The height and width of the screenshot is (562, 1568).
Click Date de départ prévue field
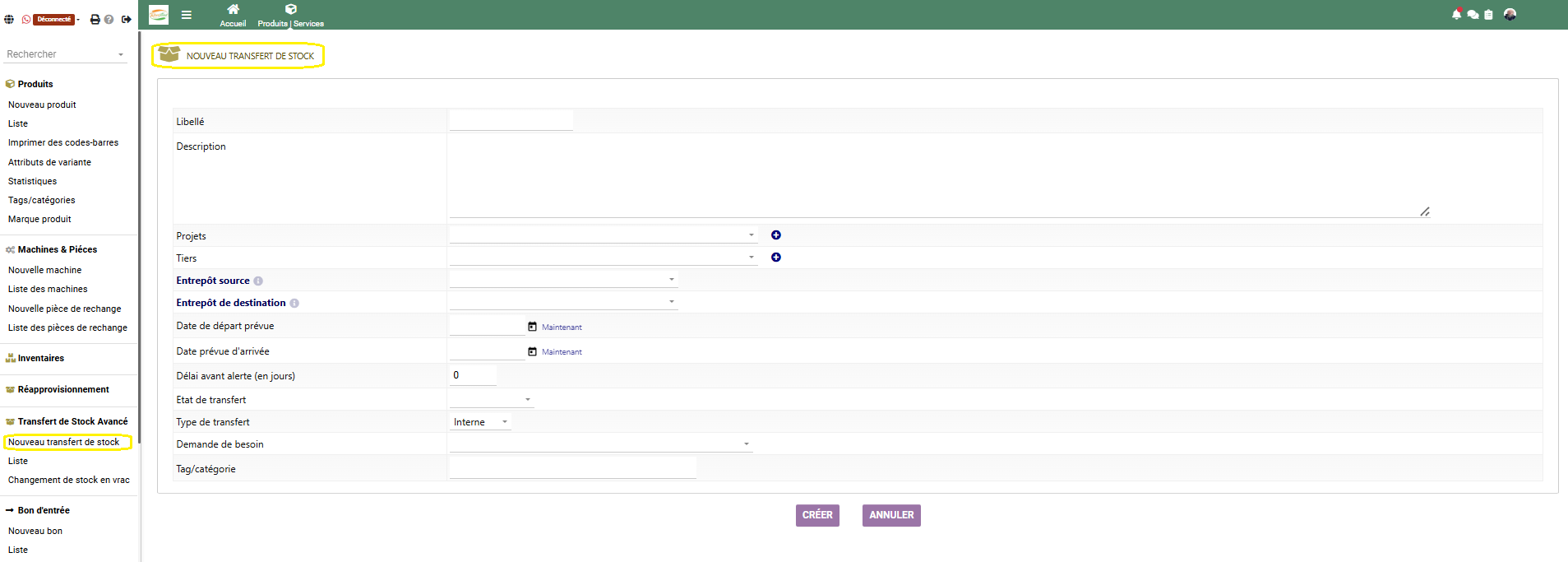point(487,326)
